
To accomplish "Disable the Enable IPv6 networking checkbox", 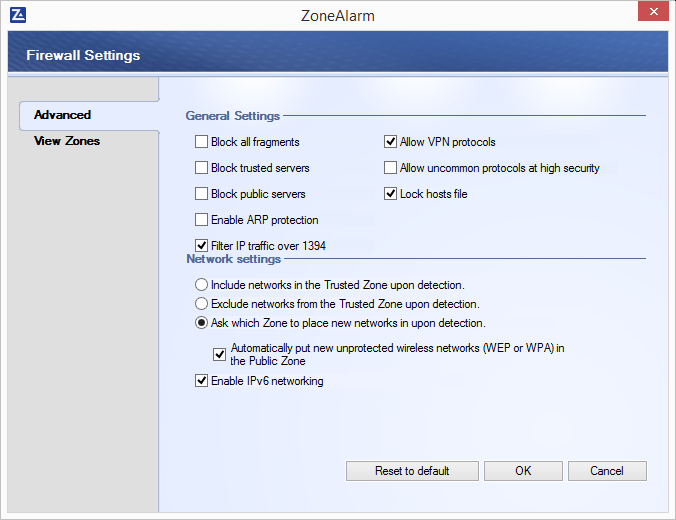I will [202, 381].
